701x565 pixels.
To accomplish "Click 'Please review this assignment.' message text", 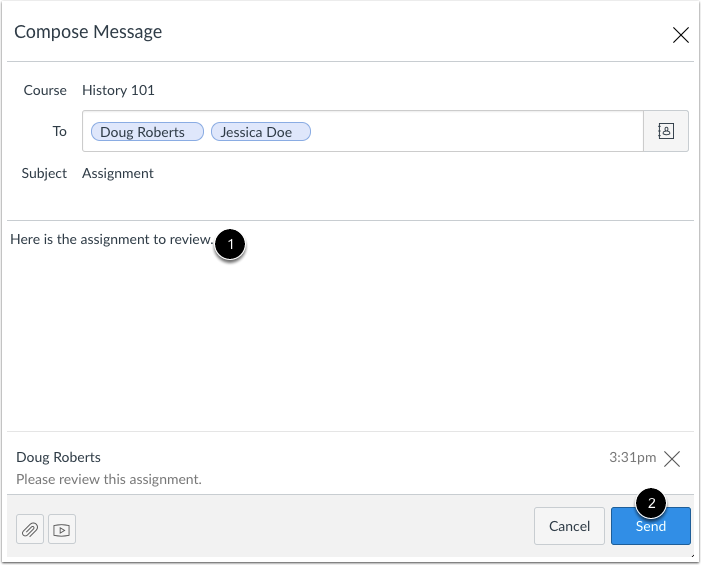I will click(x=109, y=479).
